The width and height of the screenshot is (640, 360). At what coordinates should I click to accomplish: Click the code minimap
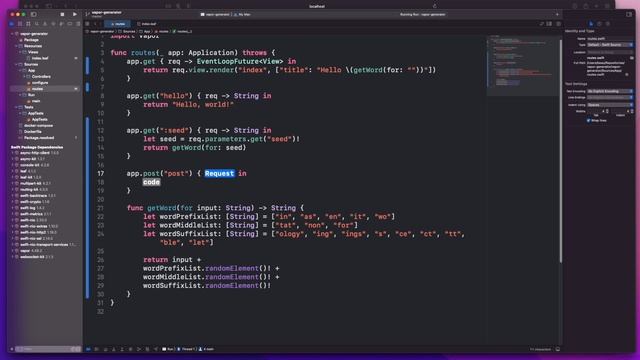pyautogui.click(x=523, y=65)
